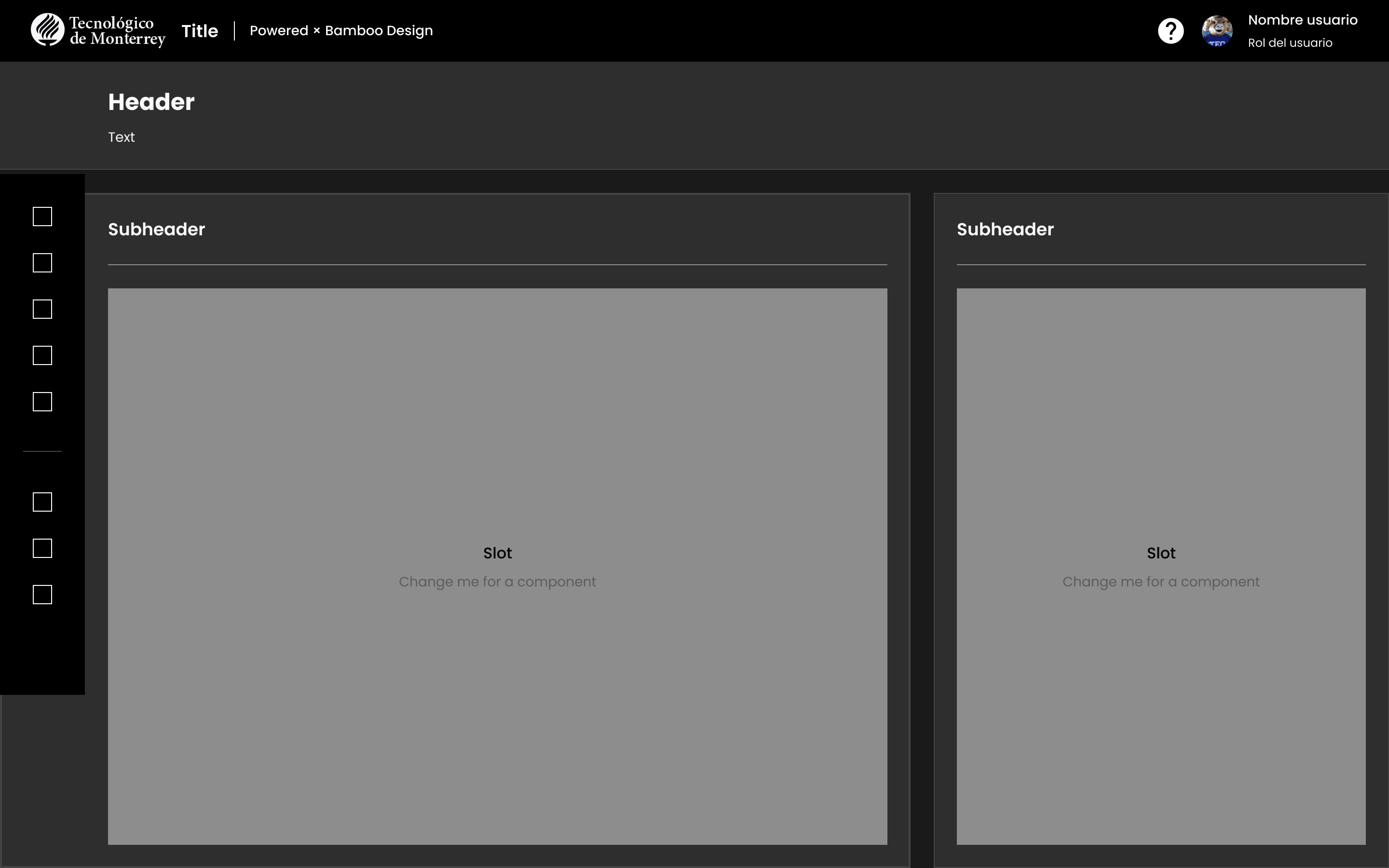Click the Slot placeholder in right panel

[1161, 567]
